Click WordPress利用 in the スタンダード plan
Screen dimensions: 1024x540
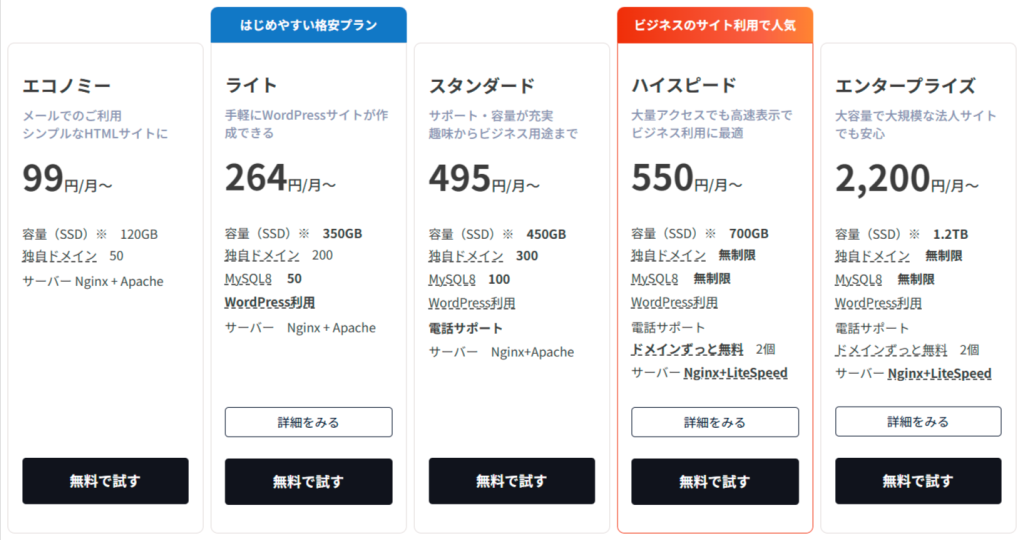[472, 303]
